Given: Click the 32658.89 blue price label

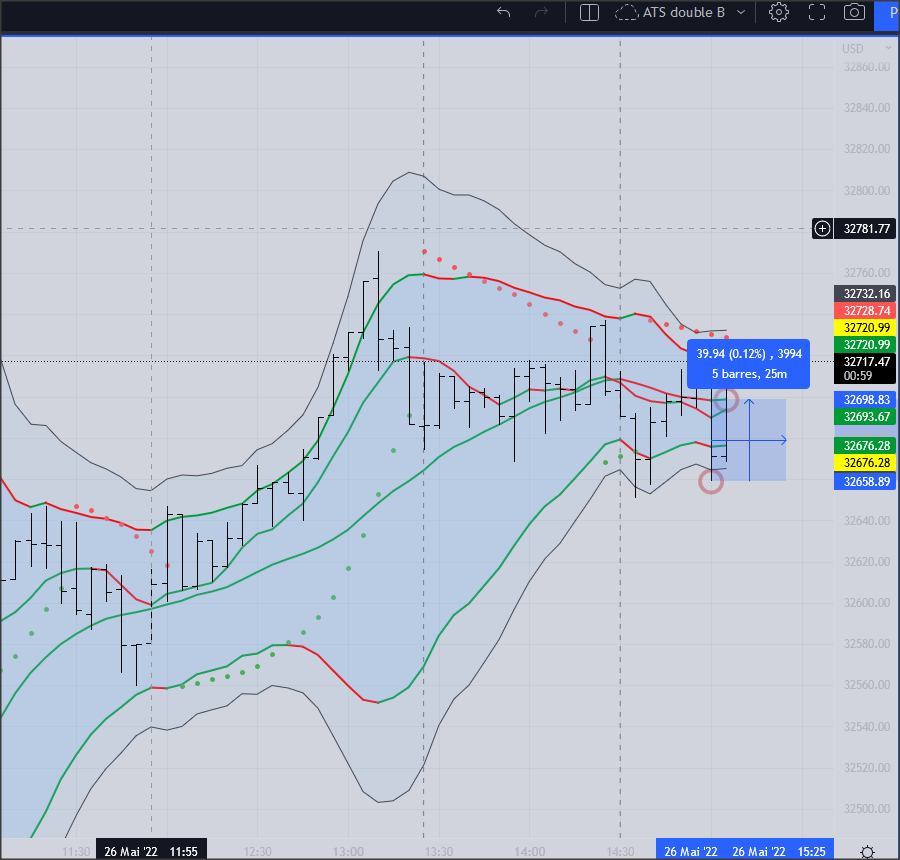Looking at the screenshot, I should coord(866,482).
